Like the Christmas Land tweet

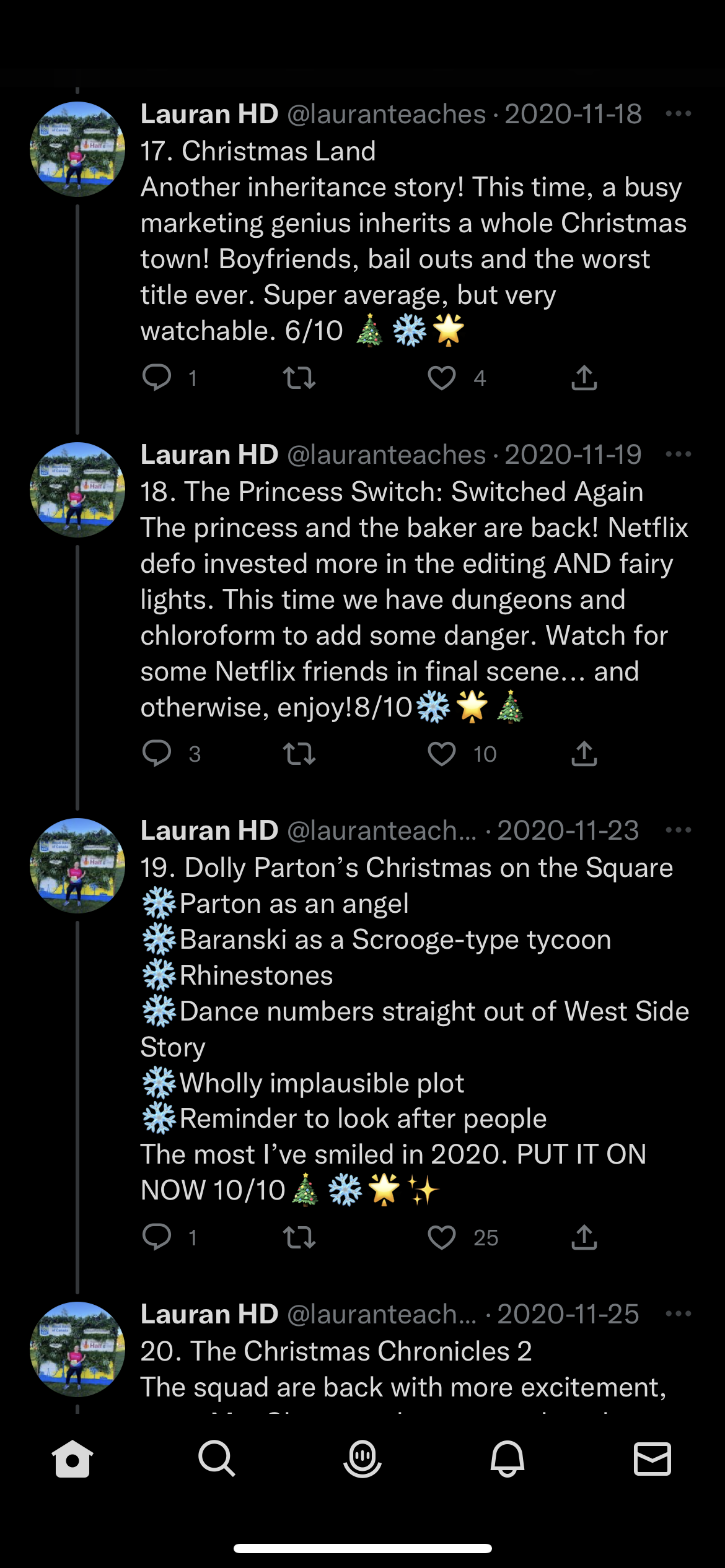(x=442, y=378)
